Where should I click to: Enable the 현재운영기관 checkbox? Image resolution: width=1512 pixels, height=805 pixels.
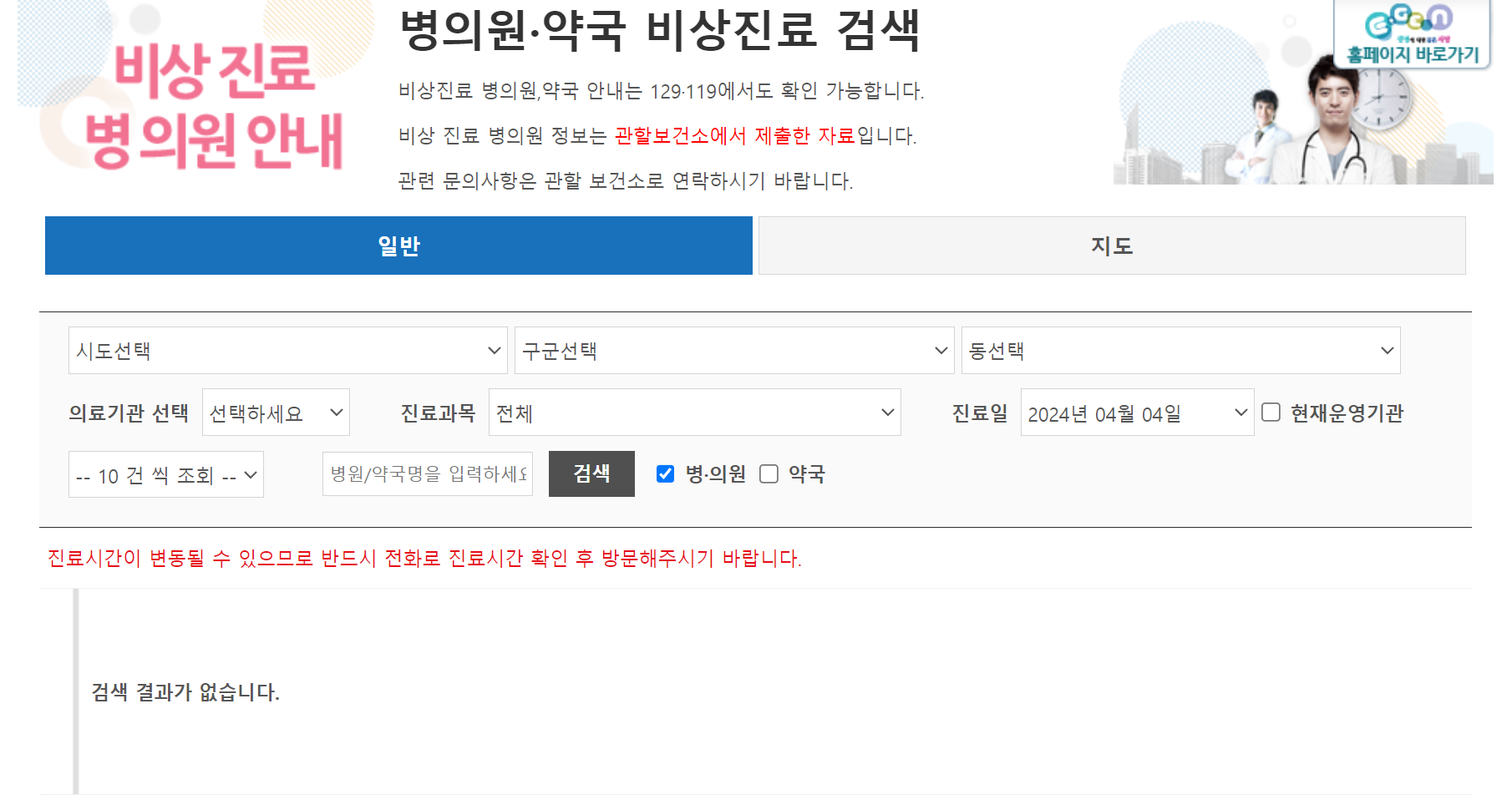click(1271, 413)
